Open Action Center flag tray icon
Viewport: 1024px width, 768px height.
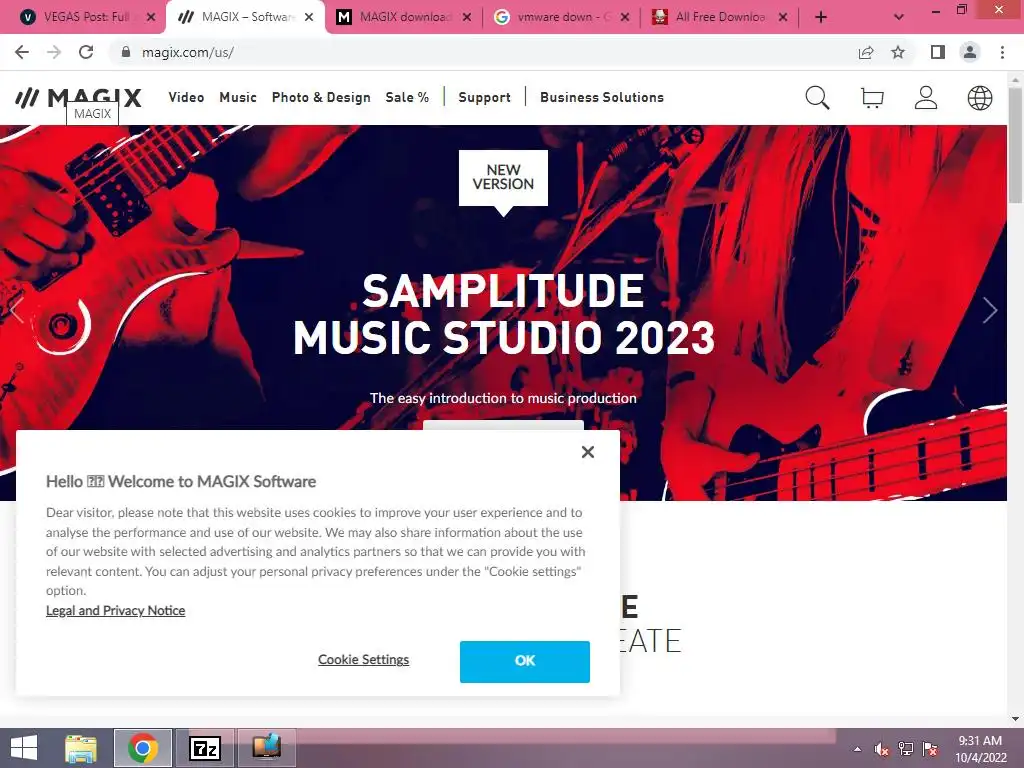click(x=930, y=749)
